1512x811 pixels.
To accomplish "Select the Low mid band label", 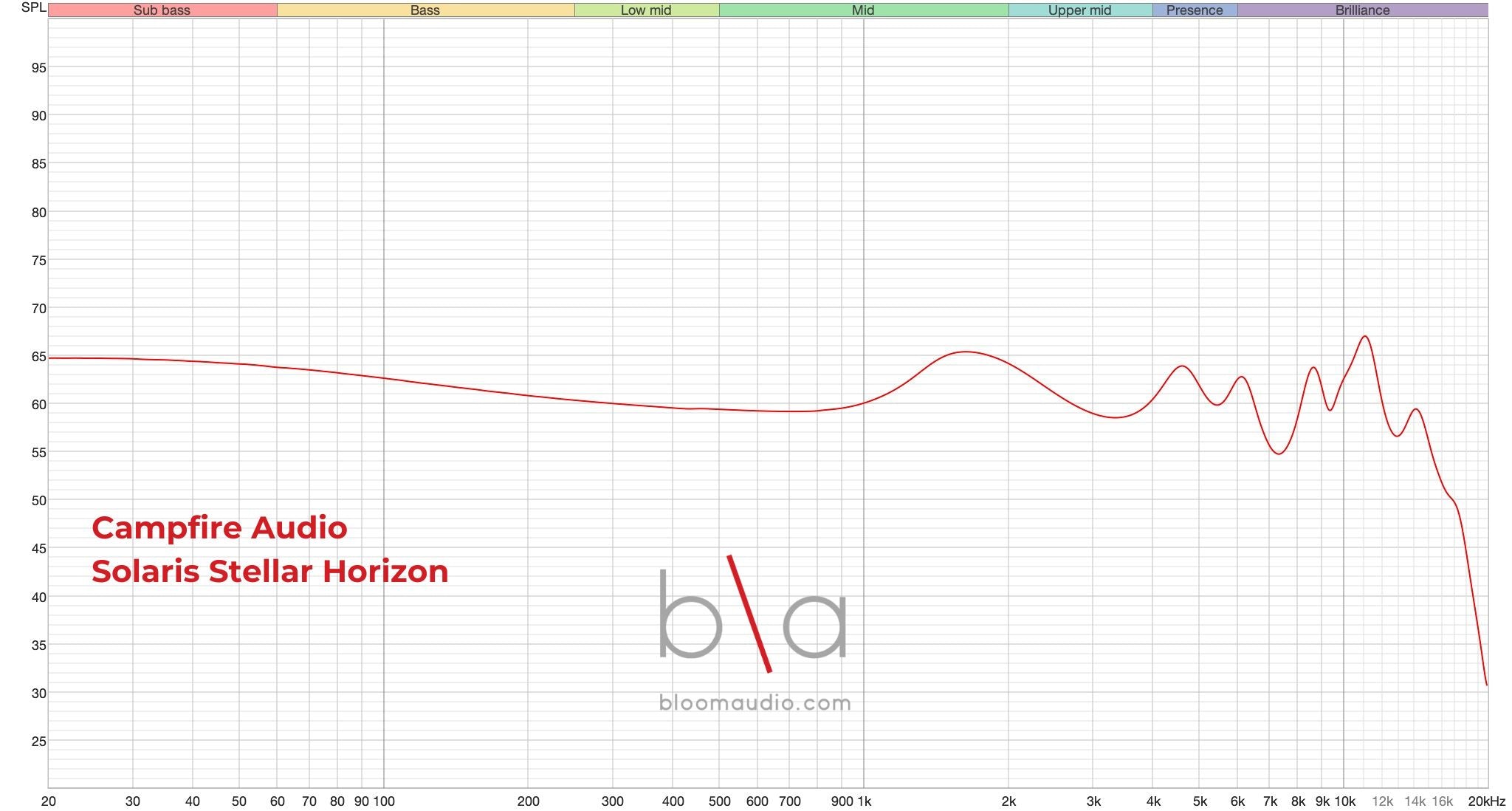I will (x=646, y=10).
